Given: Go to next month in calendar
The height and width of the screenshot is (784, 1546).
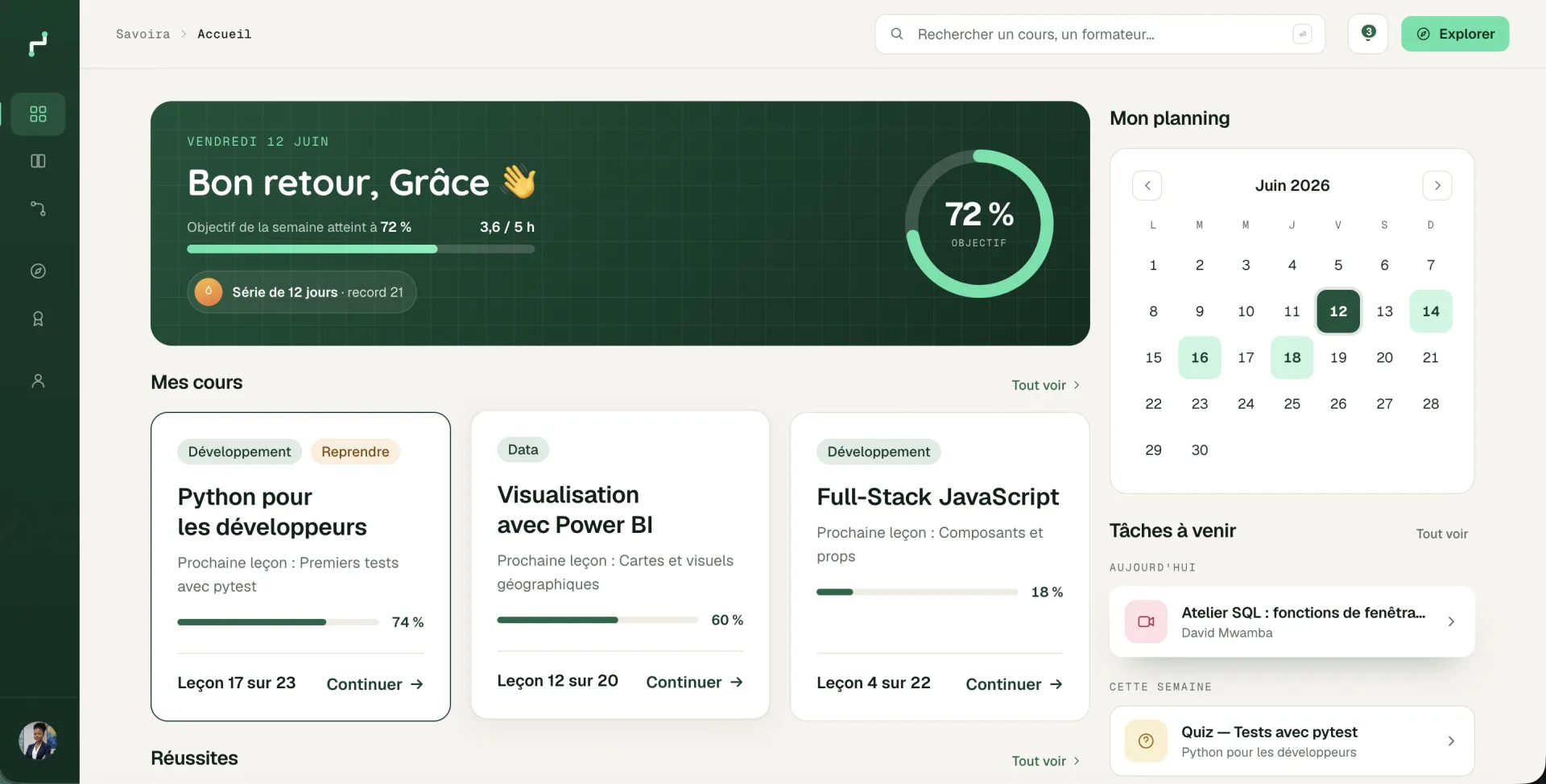Looking at the screenshot, I should pos(1437,185).
